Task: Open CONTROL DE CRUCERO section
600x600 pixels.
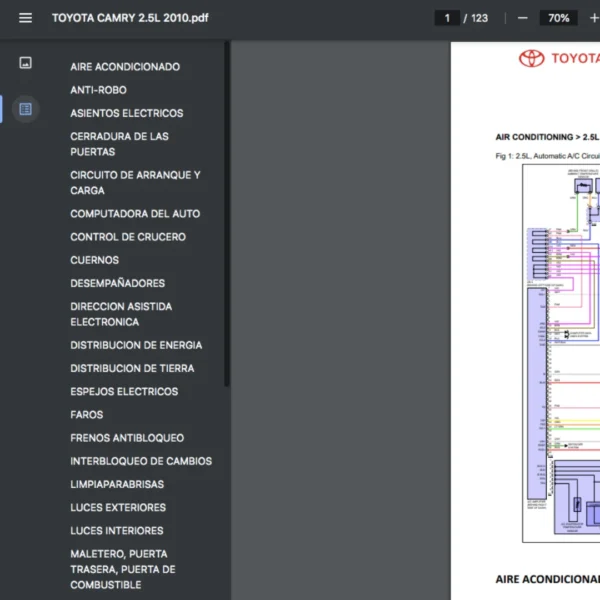Action: pos(128,237)
